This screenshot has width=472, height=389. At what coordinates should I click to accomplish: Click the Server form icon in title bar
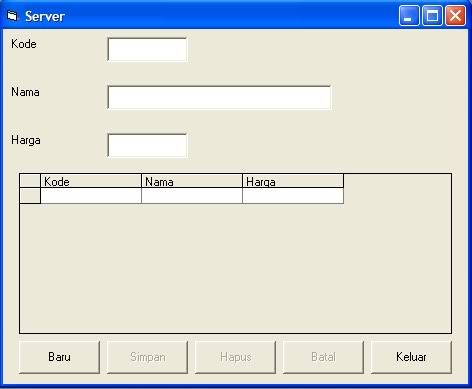pos(12,16)
